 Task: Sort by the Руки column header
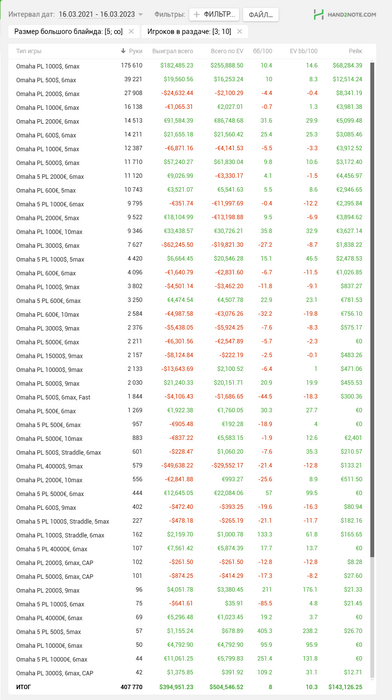pyautogui.click(x=132, y=51)
